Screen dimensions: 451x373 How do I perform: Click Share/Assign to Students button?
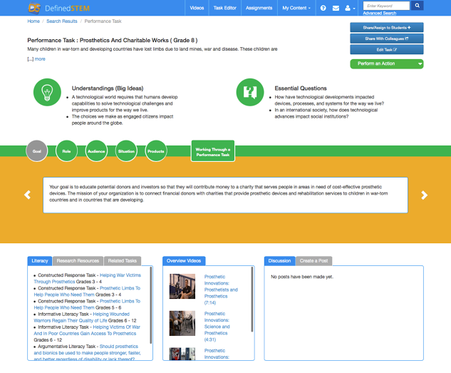pyautogui.click(x=387, y=27)
